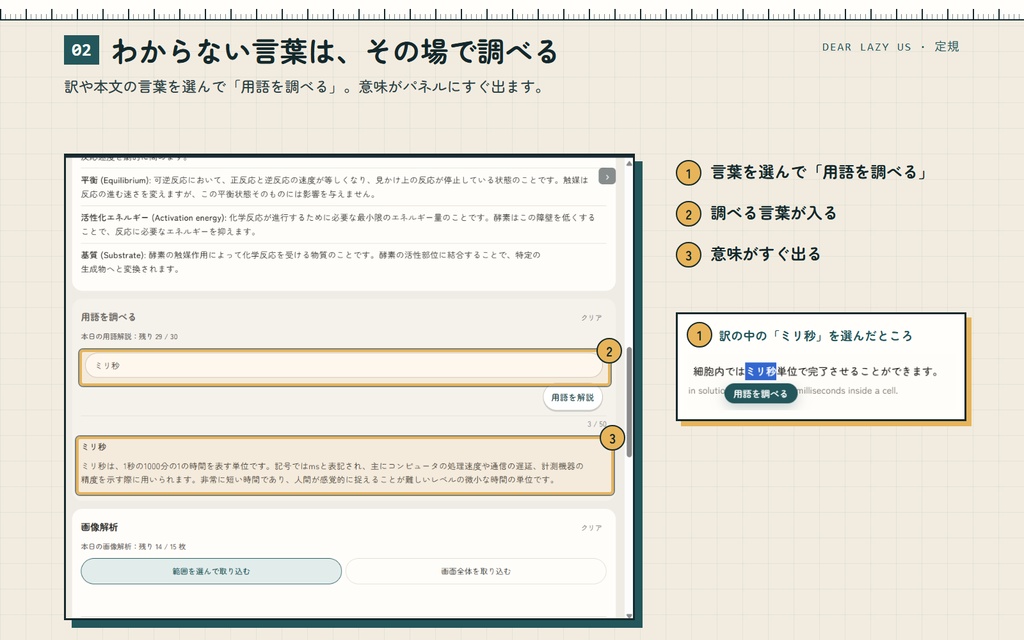This screenshot has width=1024, height=640.
Task: Click クリア in the 画像解析 section
Action: point(592,528)
